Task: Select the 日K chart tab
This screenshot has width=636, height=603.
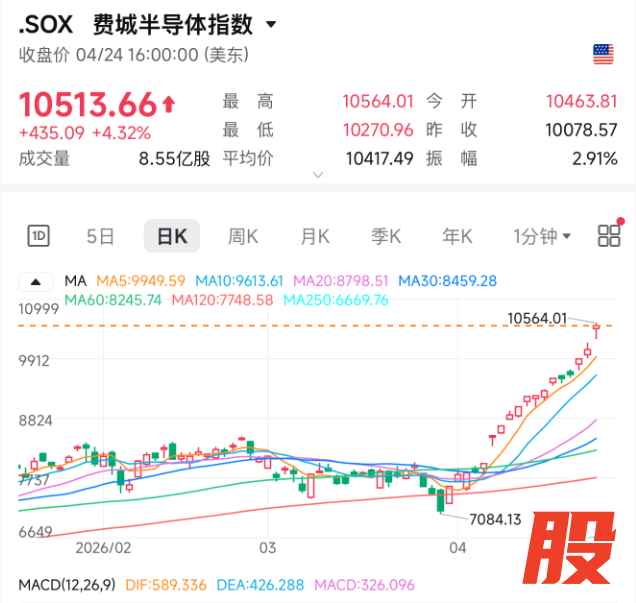Action: pos(172,236)
